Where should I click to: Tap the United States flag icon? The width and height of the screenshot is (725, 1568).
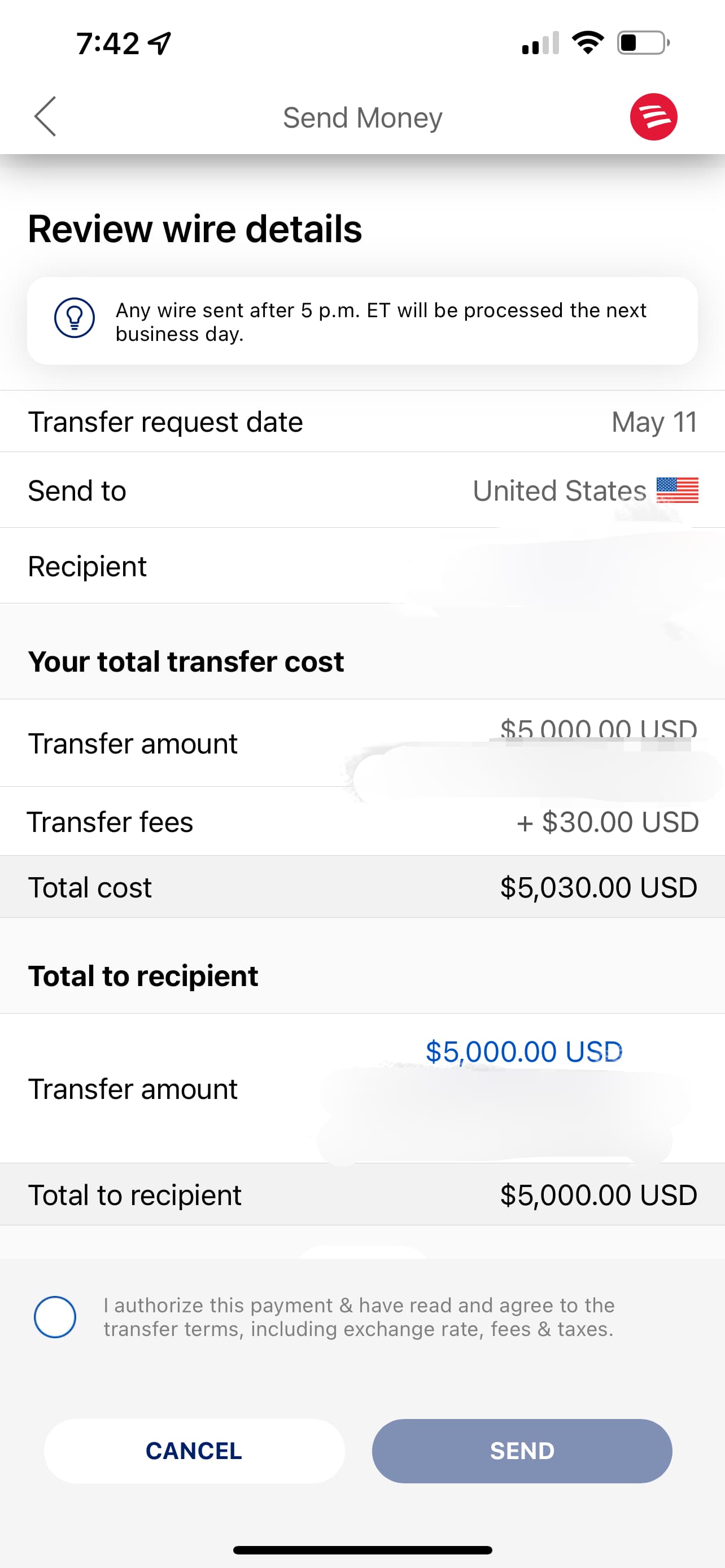coord(677,490)
